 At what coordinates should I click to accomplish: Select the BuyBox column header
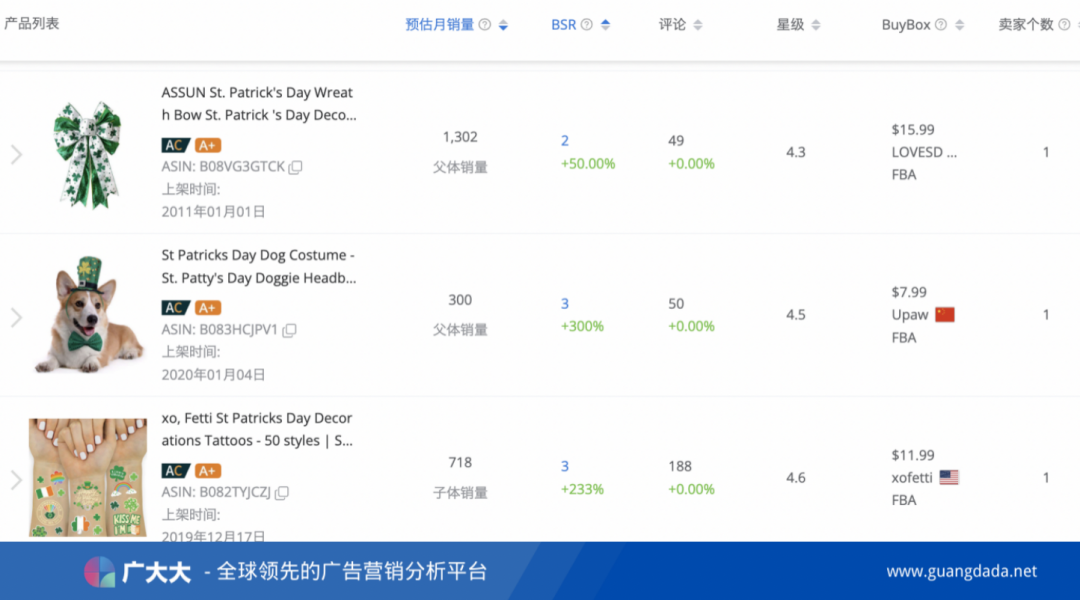click(x=906, y=25)
